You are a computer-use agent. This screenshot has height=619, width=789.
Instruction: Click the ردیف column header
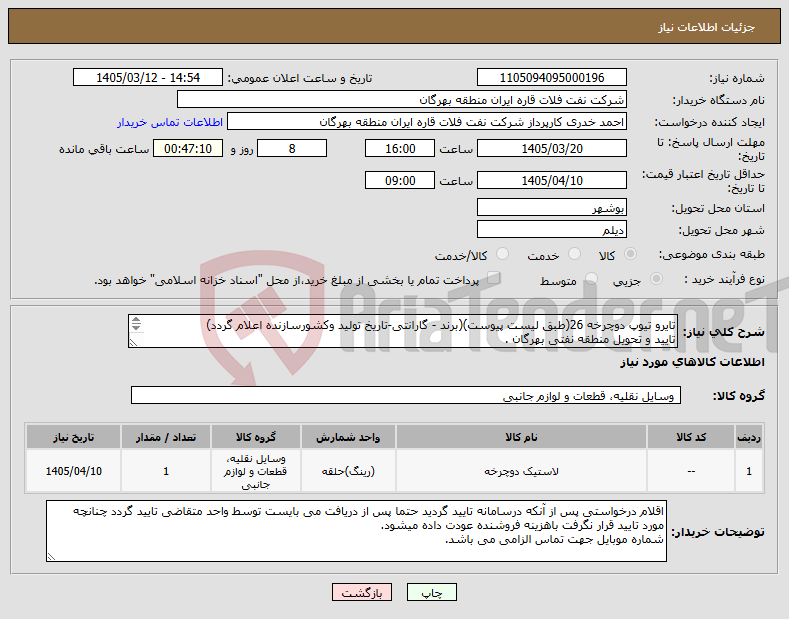(x=749, y=437)
